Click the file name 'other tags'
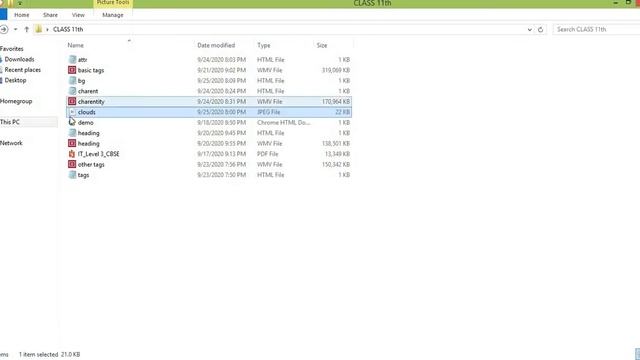This screenshot has width=640, height=360. point(91,164)
